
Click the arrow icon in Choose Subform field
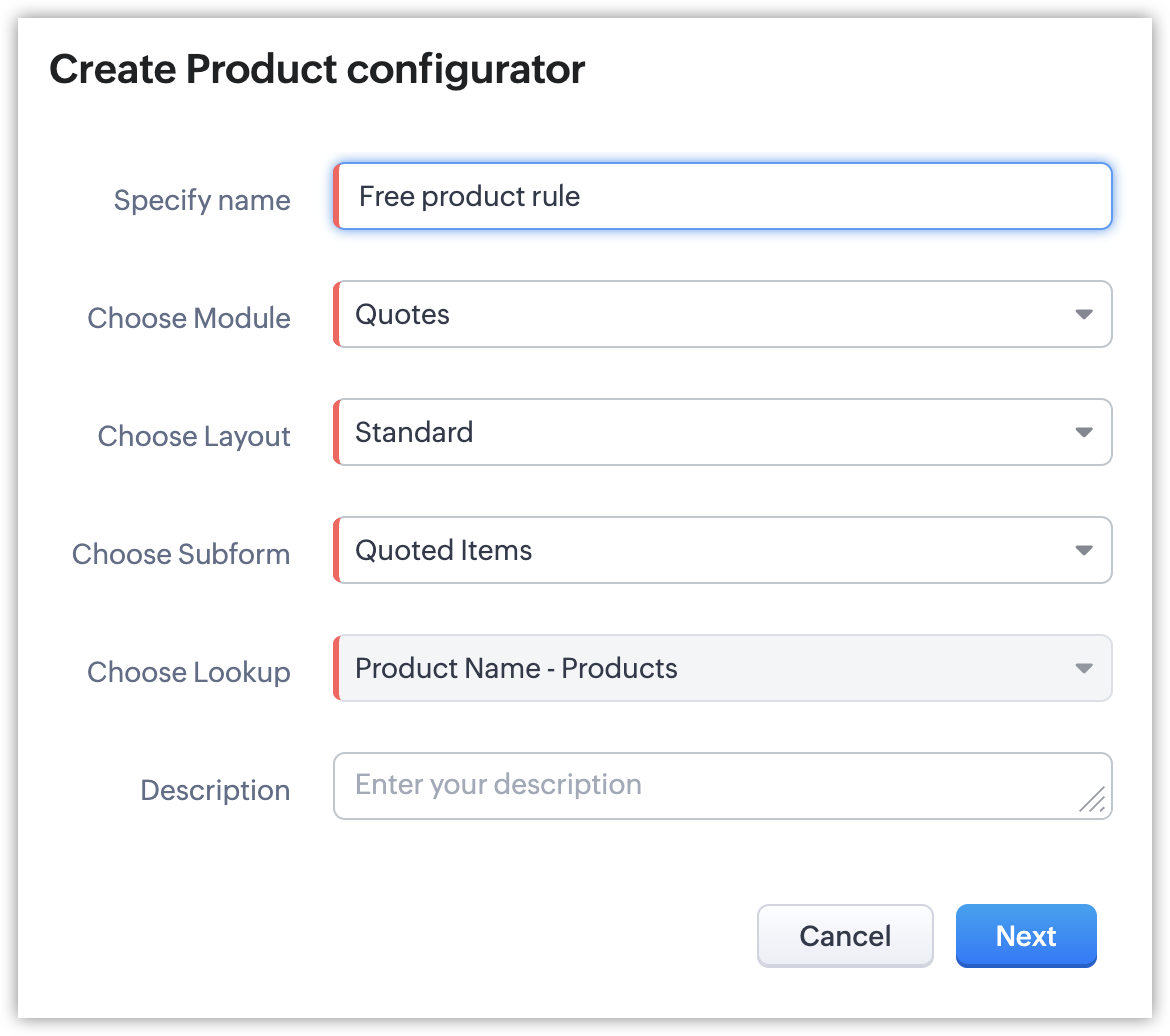(x=1083, y=551)
